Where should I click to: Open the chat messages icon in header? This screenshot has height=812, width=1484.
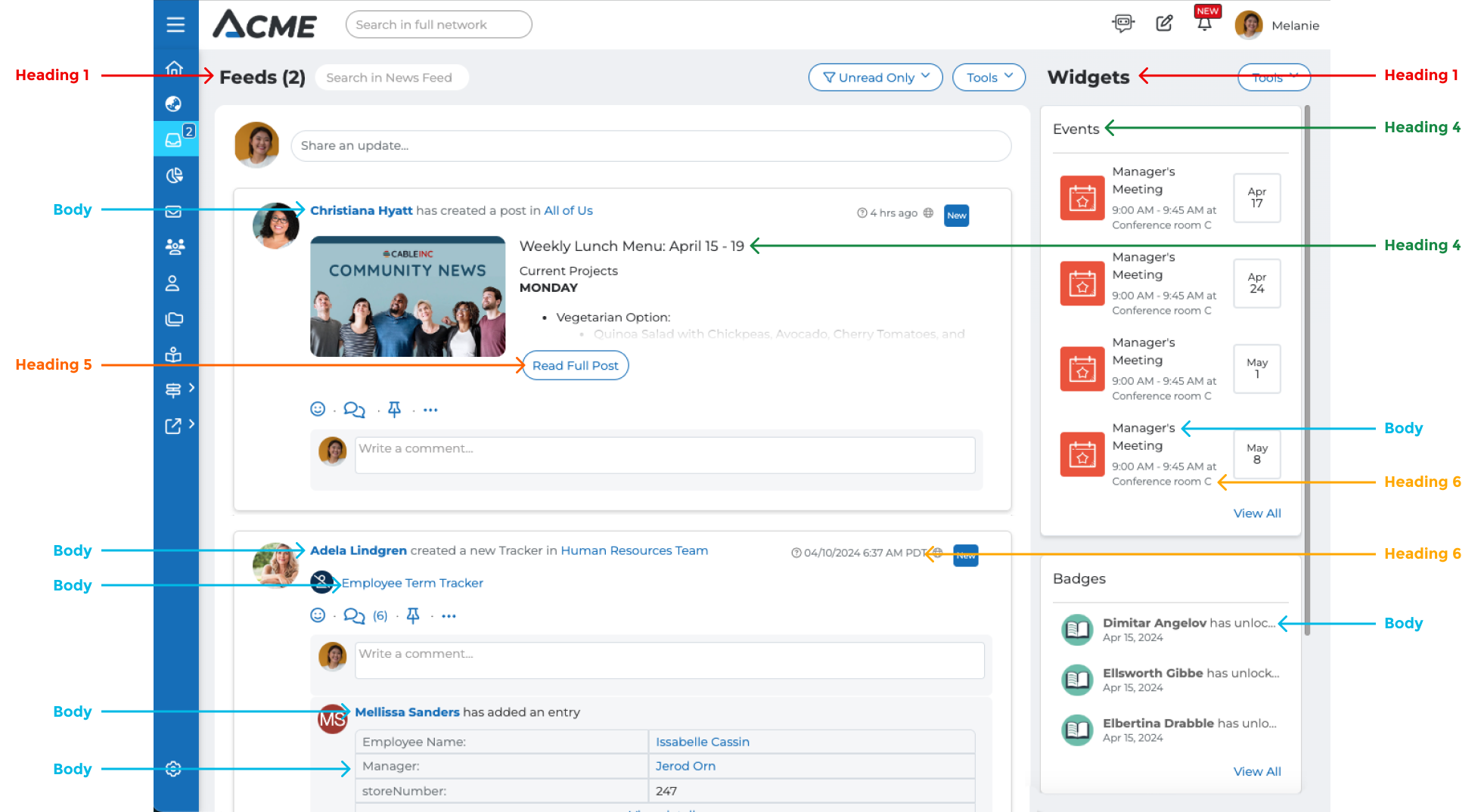[1123, 23]
